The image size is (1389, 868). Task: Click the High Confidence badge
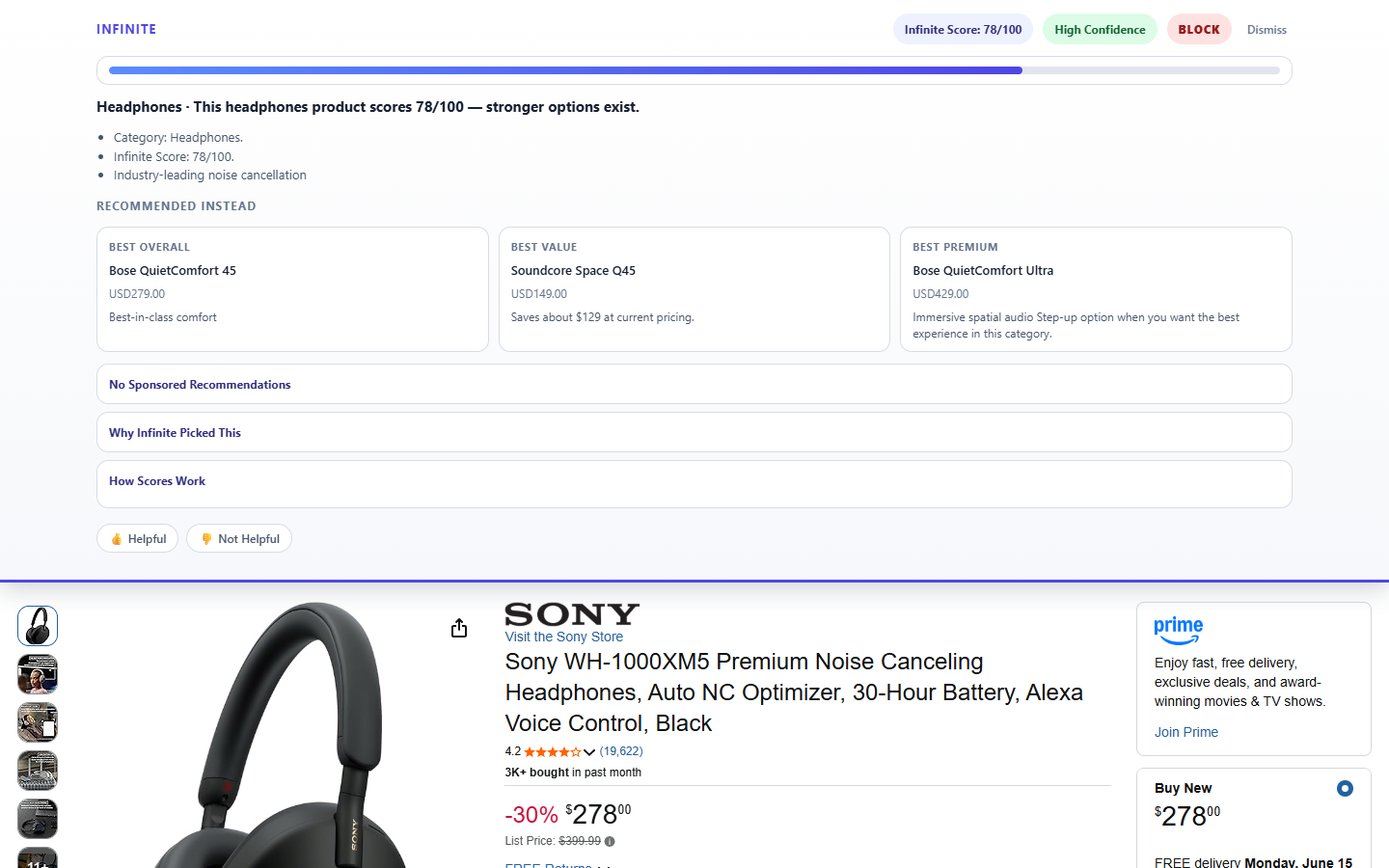coord(1100,29)
